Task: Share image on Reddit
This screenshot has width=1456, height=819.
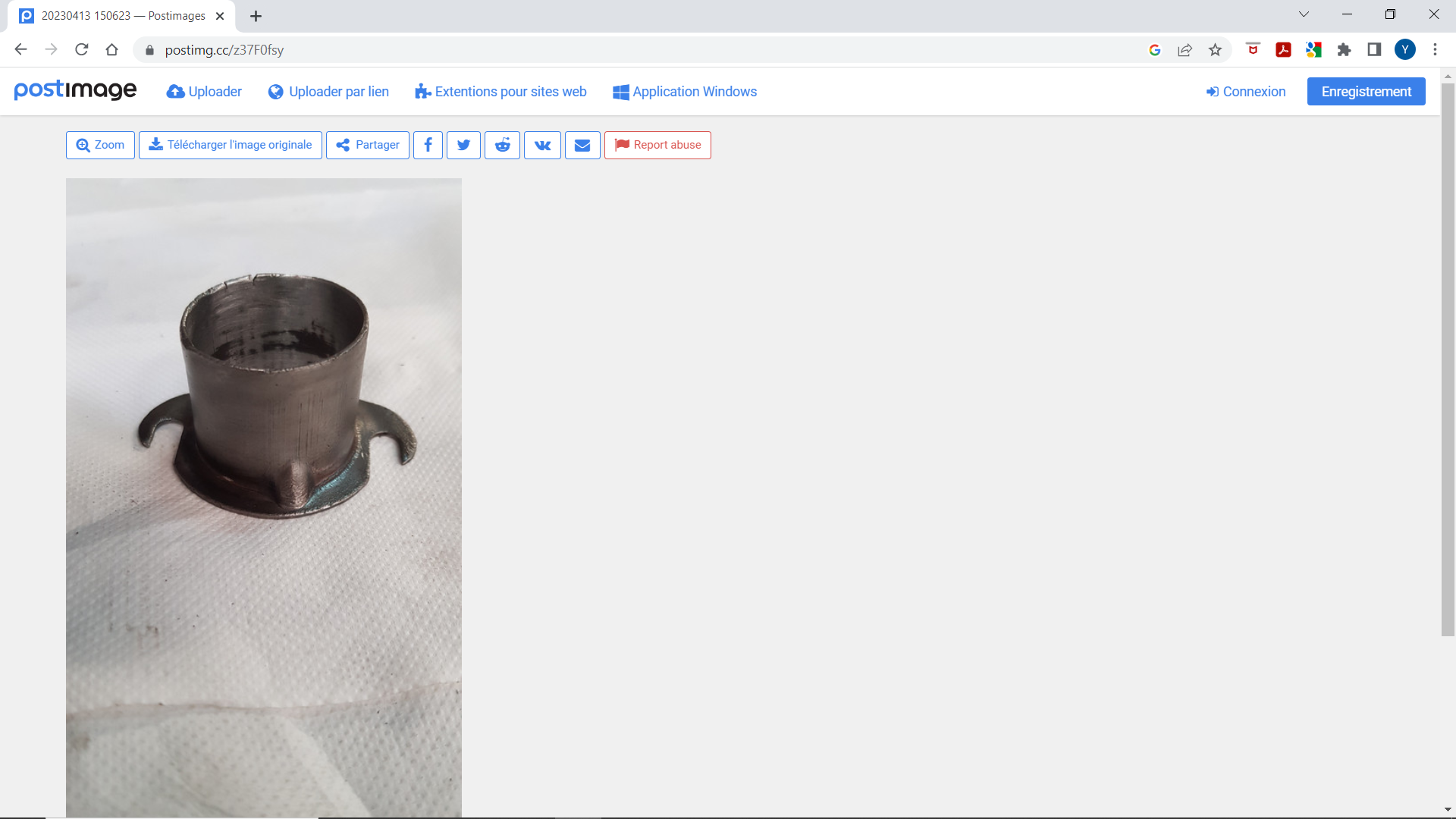Action: coord(502,145)
